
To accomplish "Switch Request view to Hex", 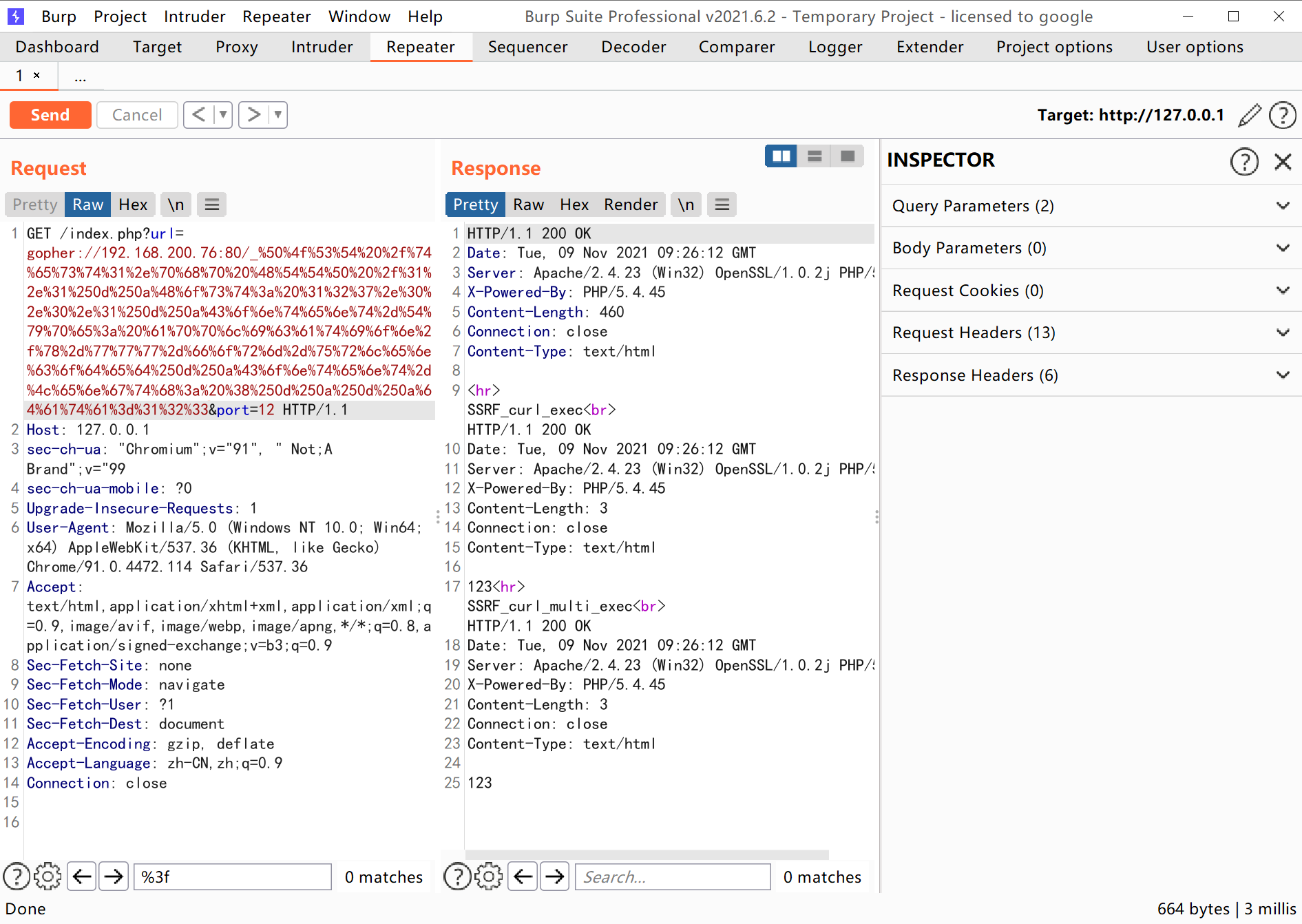I will (133, 204).
